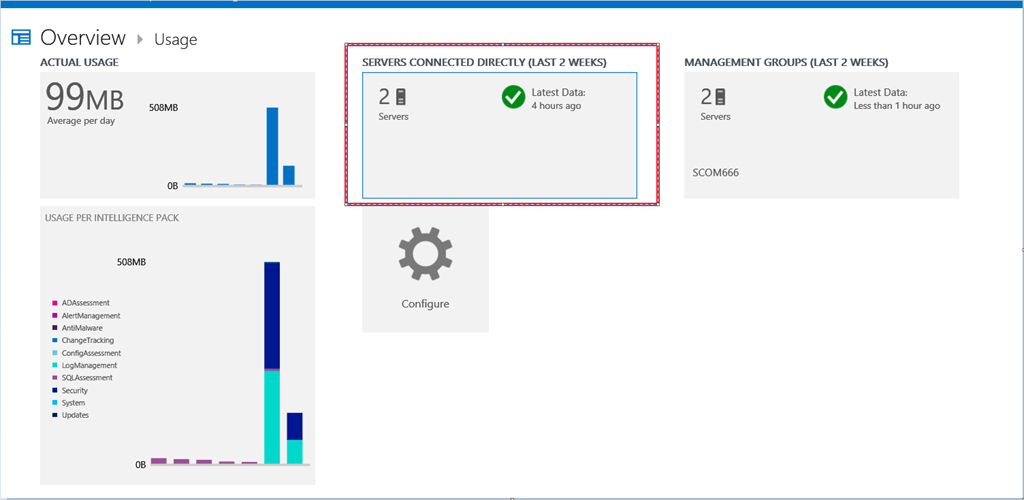Select LogManagement legend entry text

click(x=89, y=365)
